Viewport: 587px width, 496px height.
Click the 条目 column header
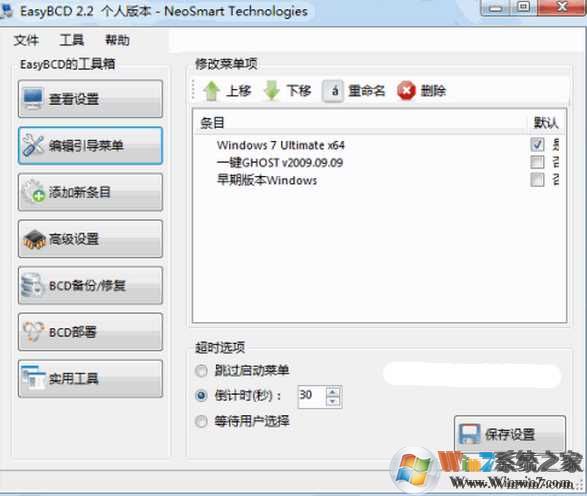pyautogui.click(x=212, y=122)
